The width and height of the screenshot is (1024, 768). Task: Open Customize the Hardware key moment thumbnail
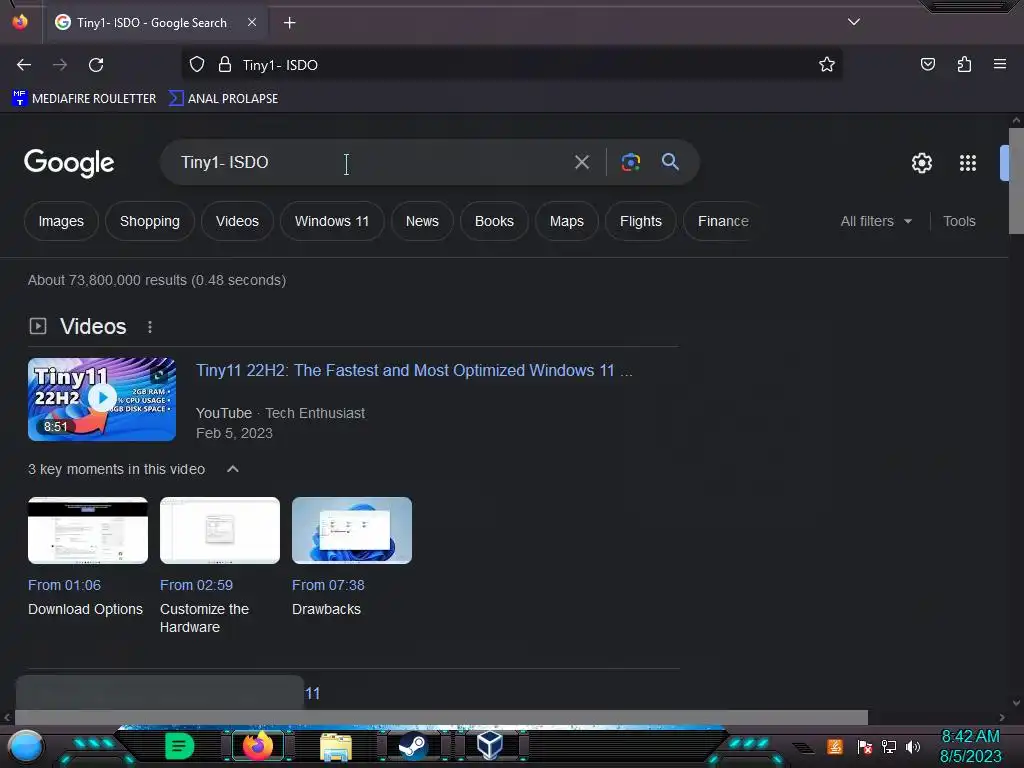pos(220,530)
